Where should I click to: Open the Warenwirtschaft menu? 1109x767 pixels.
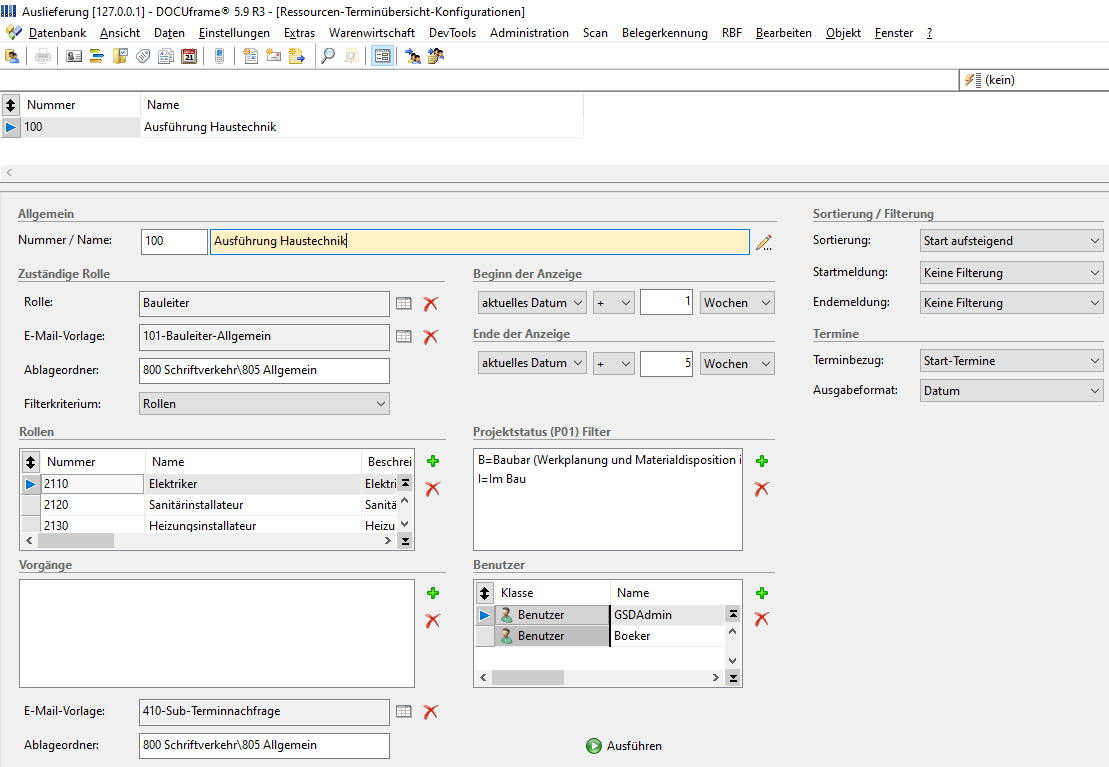pos(372,33)
